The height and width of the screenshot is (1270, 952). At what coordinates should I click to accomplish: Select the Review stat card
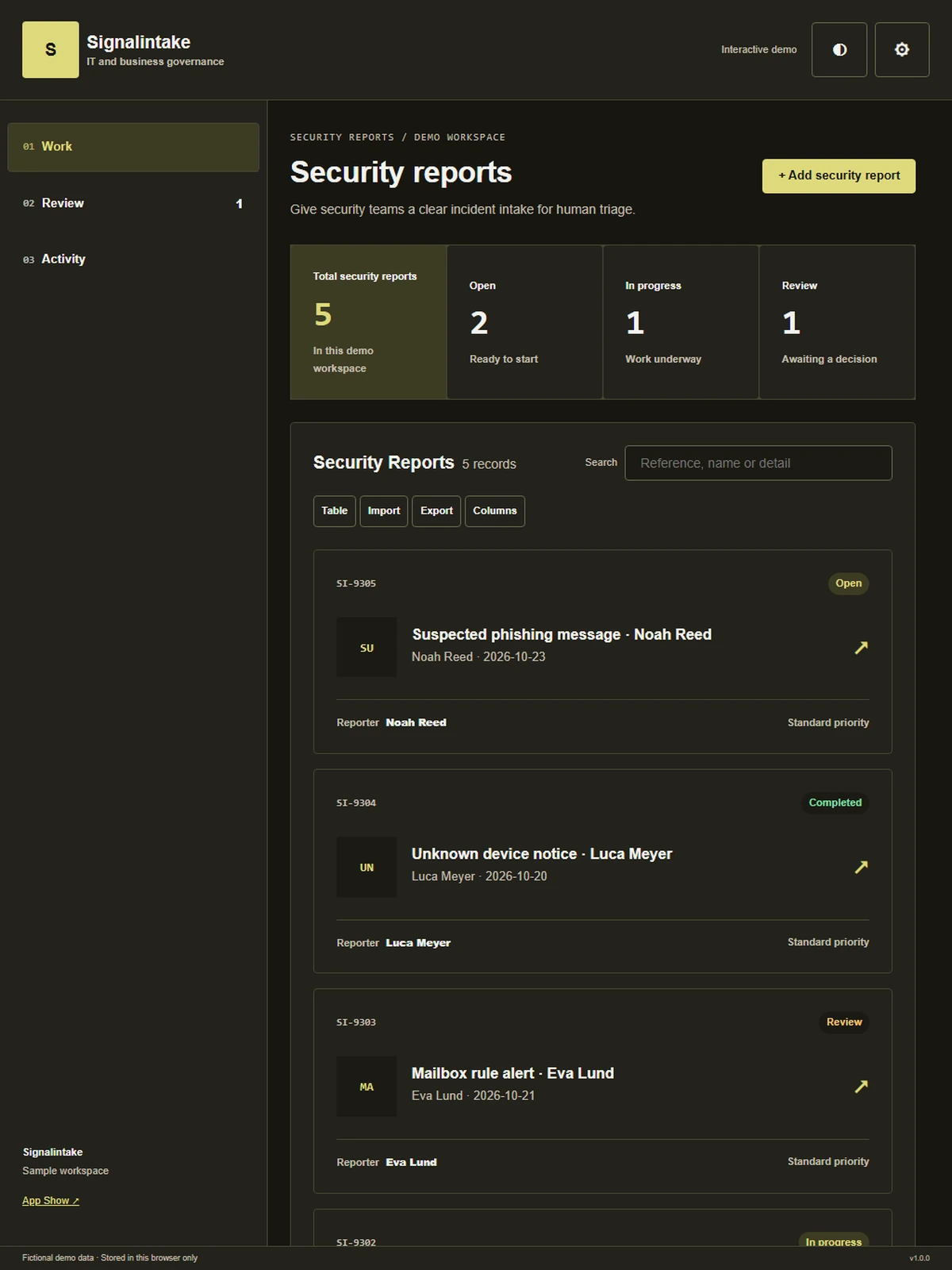click(837, 321)
